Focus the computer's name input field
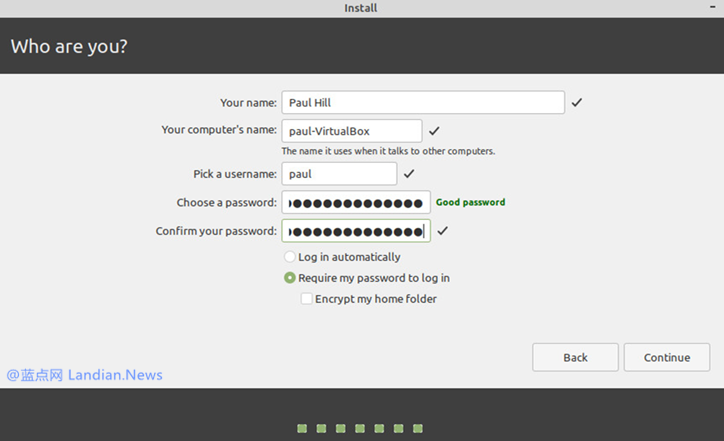Screen dimensions: 724x441 [x=351, y=131]
